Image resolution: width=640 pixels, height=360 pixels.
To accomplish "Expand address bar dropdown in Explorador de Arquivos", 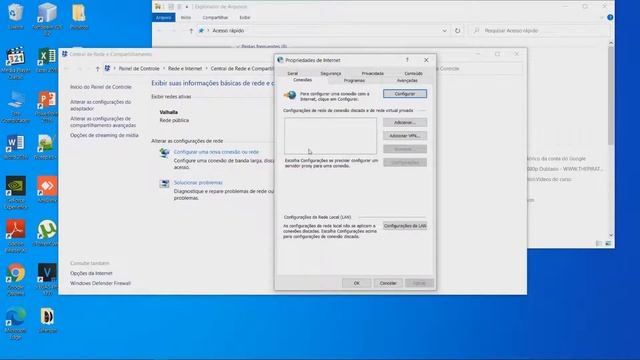I will point(444,31).
